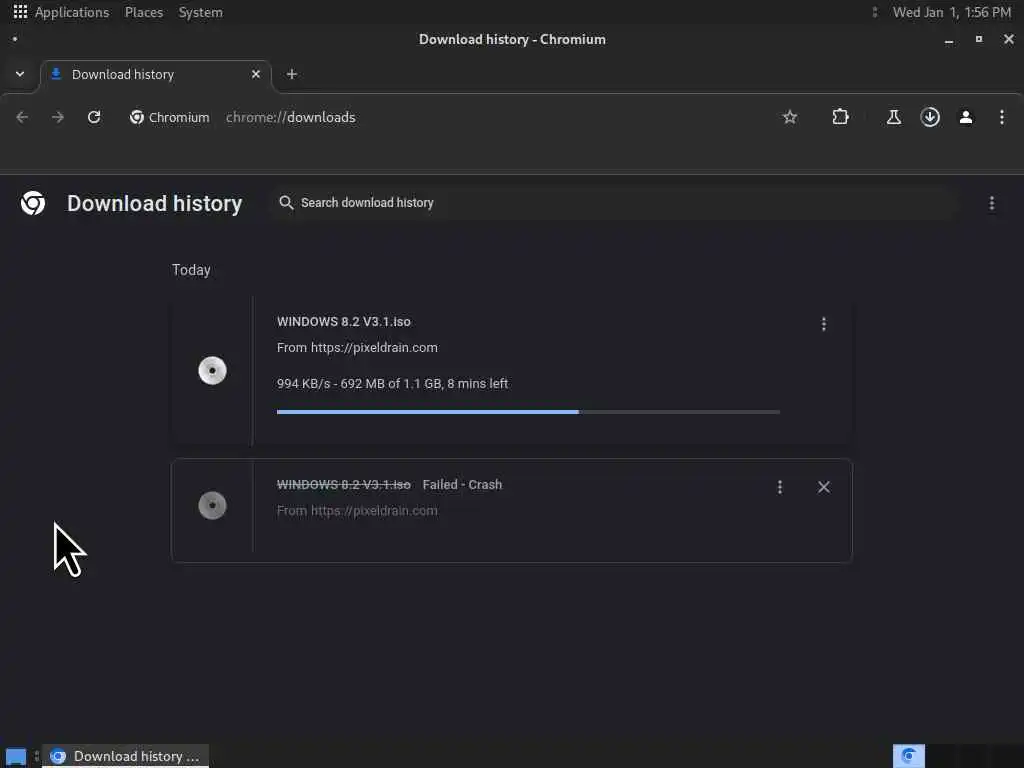Remove the failed download from the list

tap(824, 487)
